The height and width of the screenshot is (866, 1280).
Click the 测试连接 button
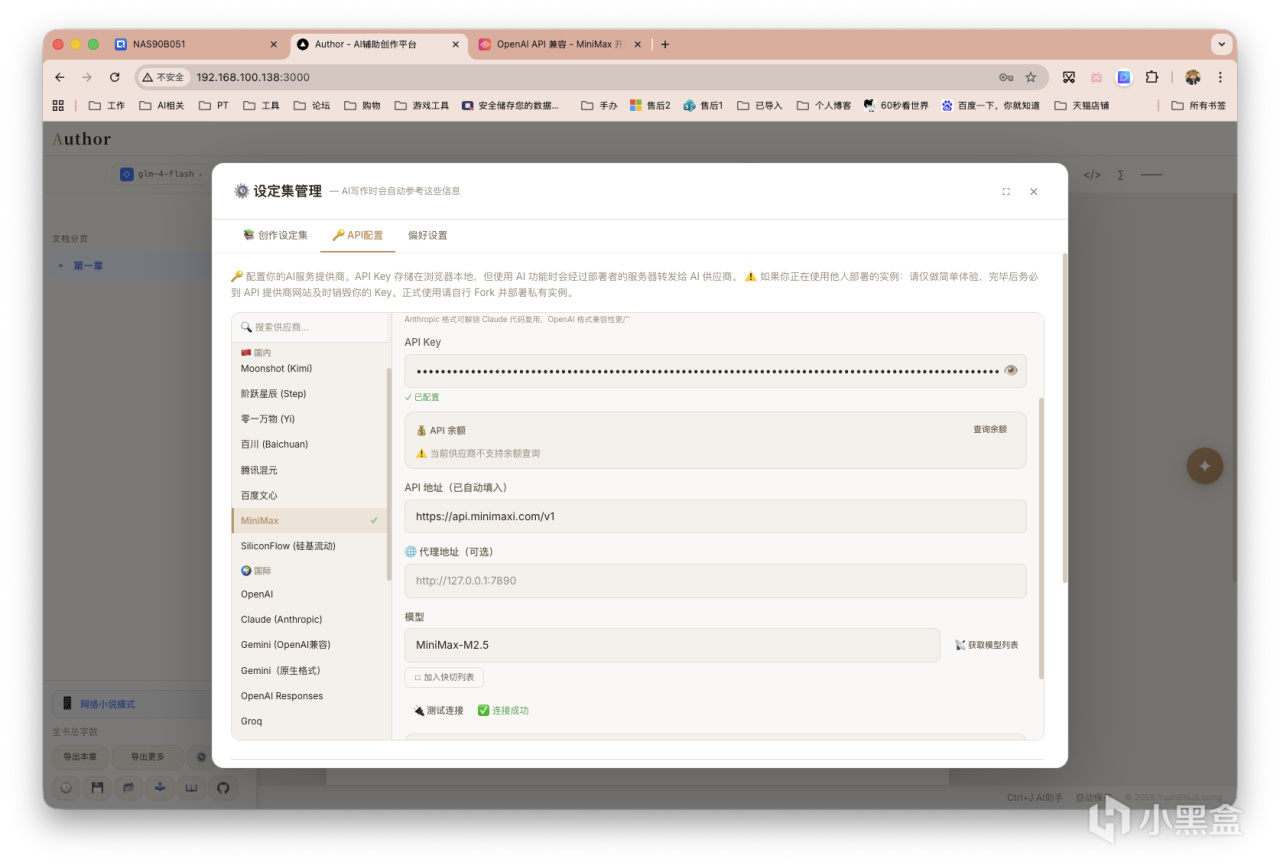[x=438, y=710]
